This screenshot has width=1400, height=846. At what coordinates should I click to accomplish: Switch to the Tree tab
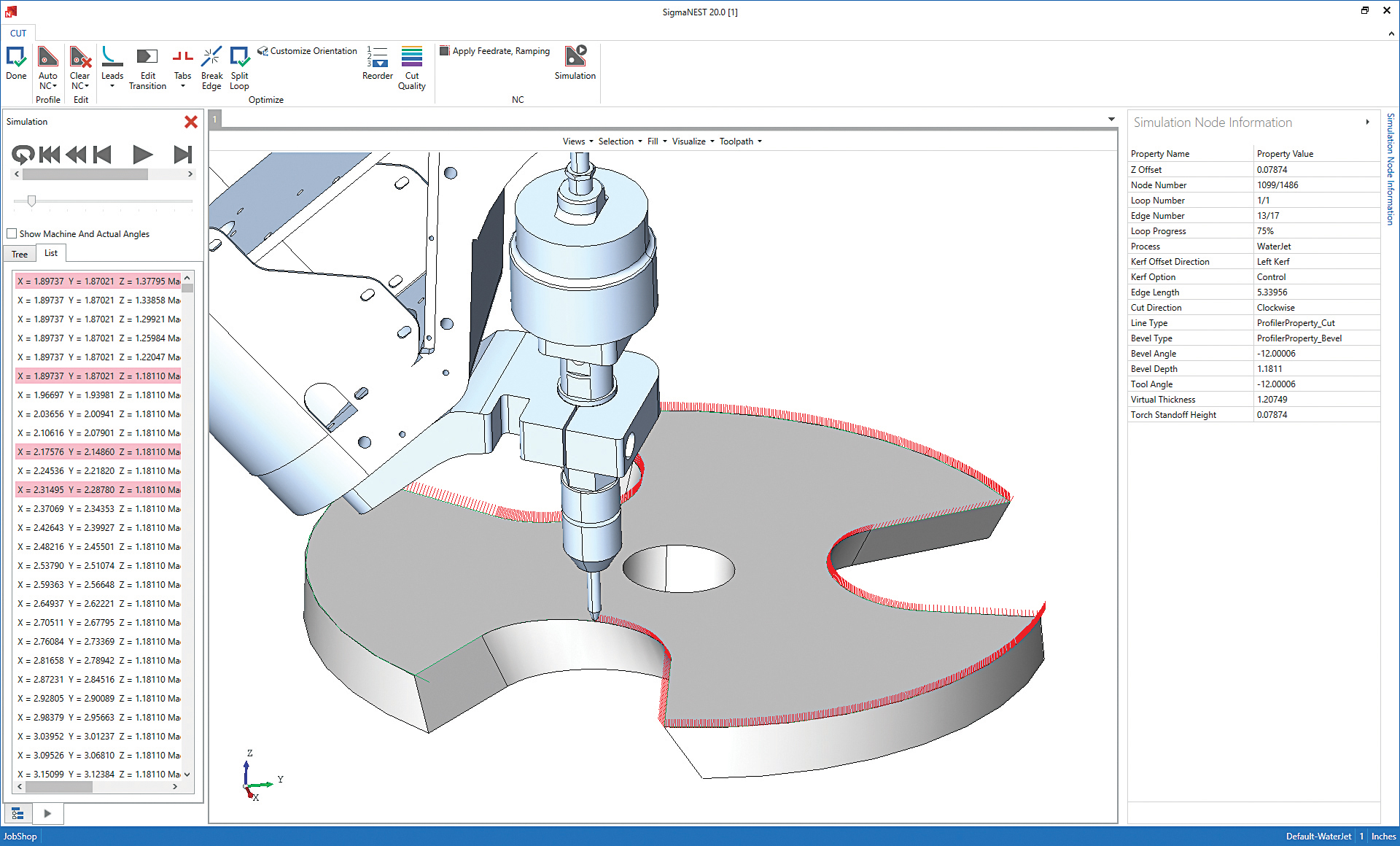(20, 254)
